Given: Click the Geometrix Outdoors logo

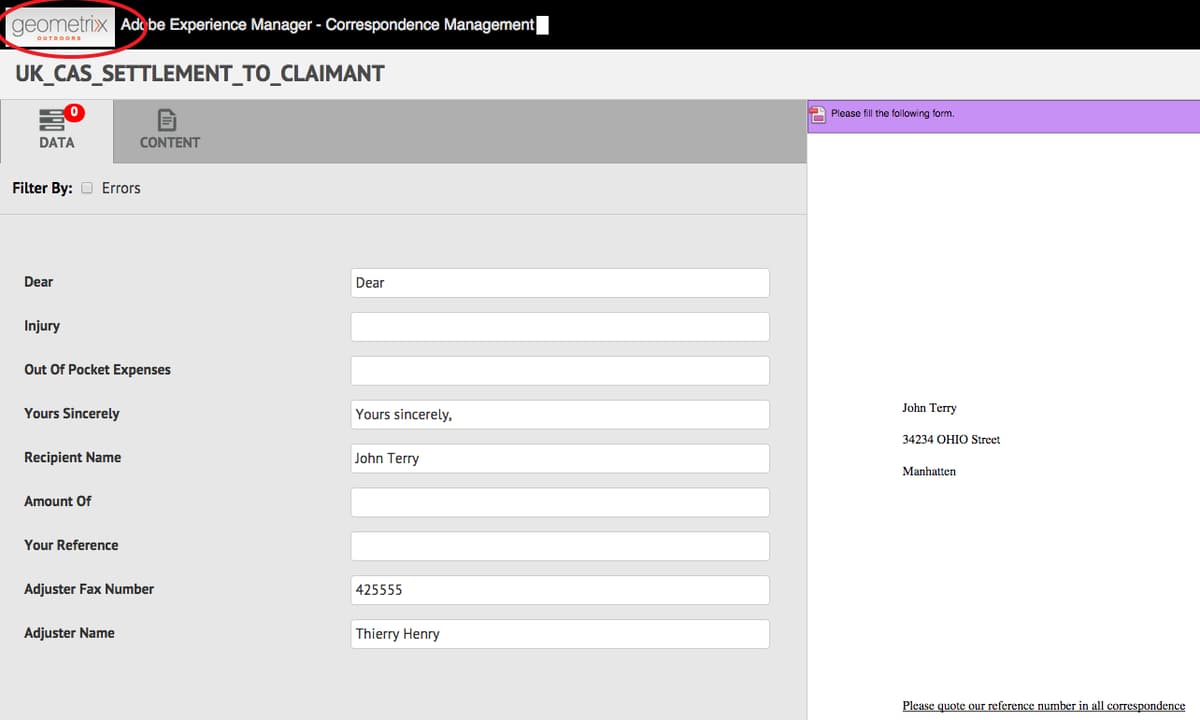Looking at the screenshot, I should (x=60, y=25).
